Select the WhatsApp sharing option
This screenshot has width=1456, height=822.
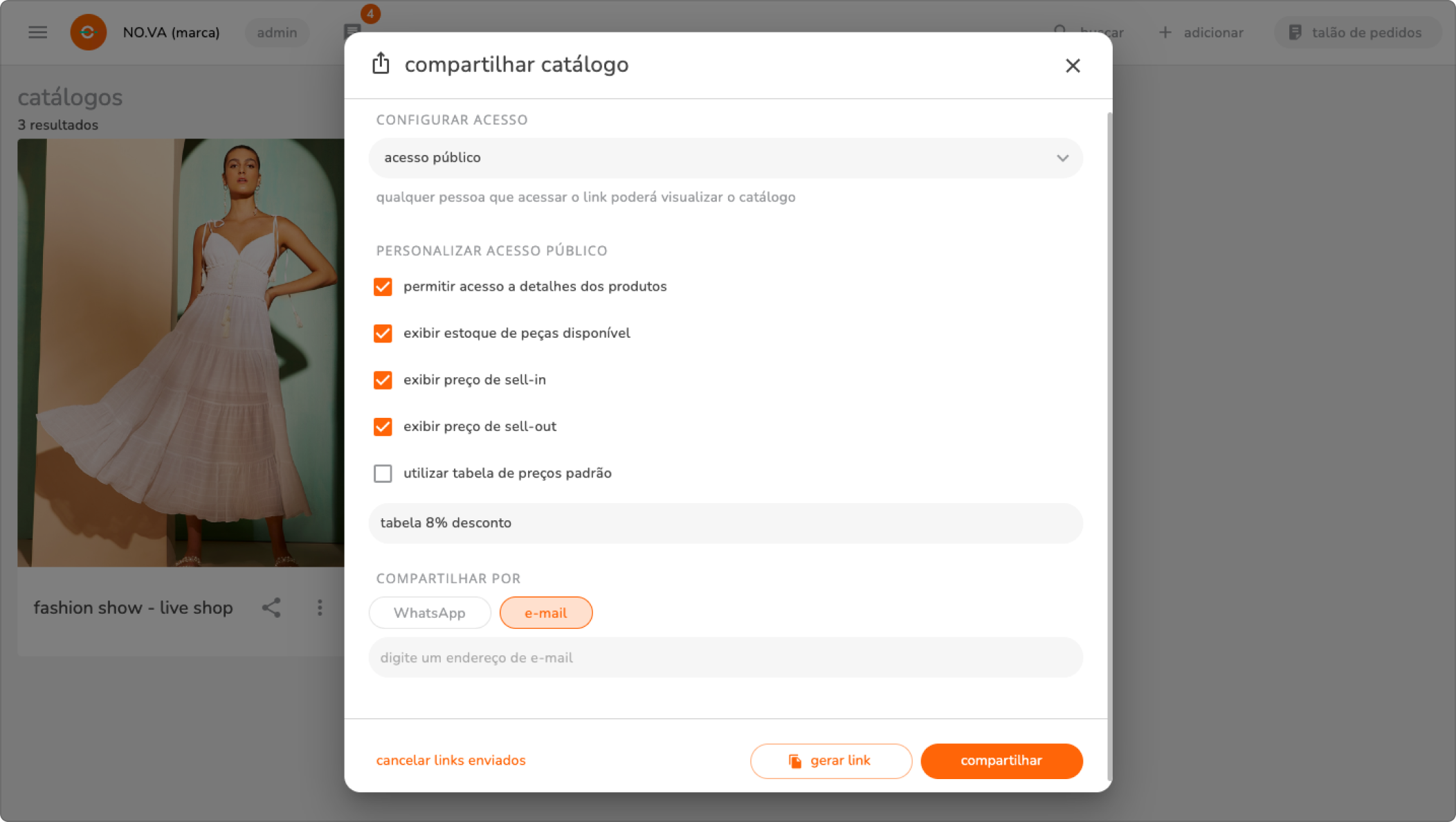point(430,613)
